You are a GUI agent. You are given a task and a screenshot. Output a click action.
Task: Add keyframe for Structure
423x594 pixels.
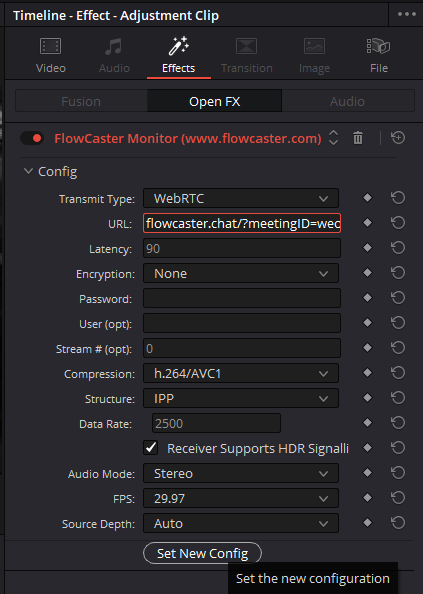367,398
